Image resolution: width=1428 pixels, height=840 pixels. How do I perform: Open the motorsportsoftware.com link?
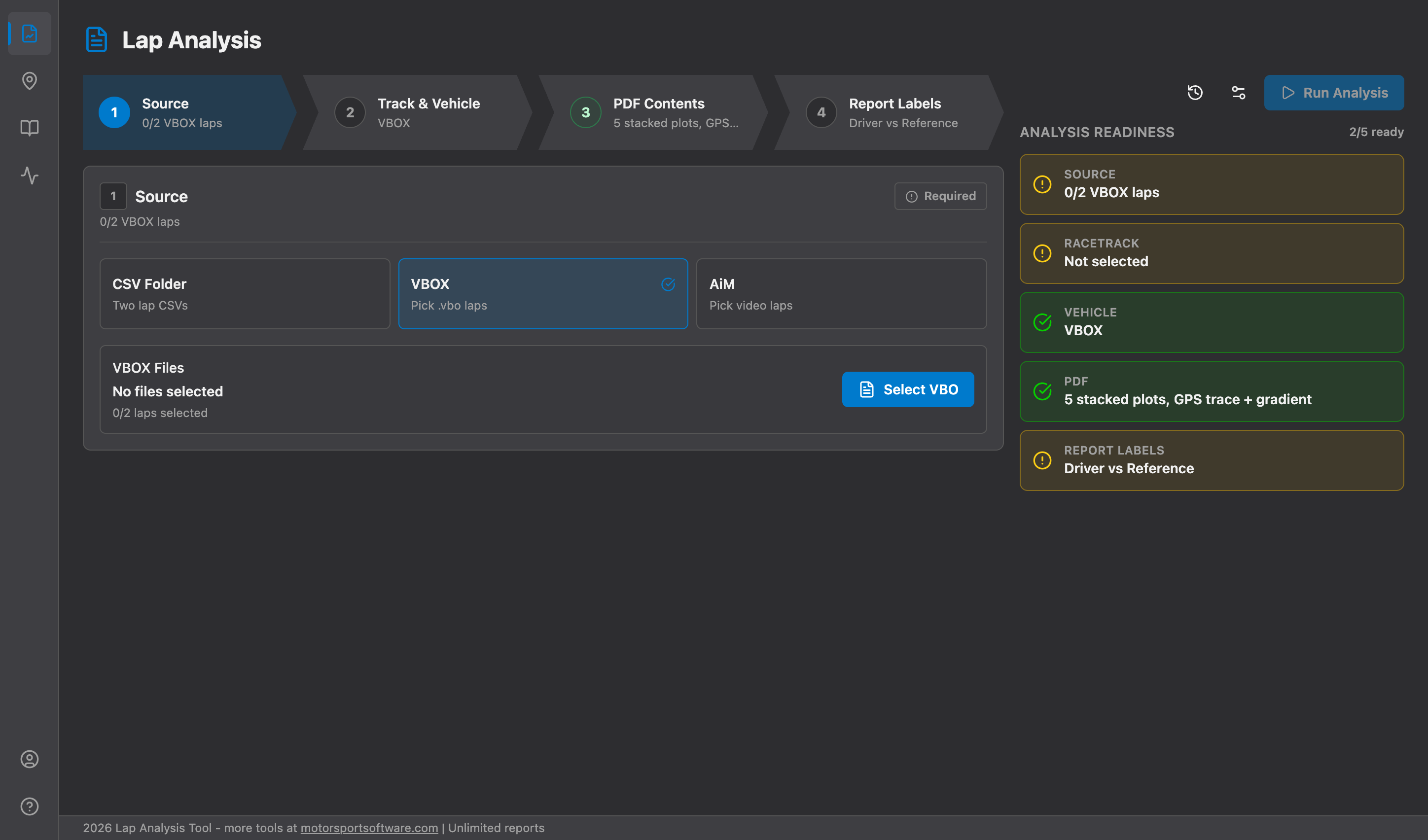pos(369,828)
